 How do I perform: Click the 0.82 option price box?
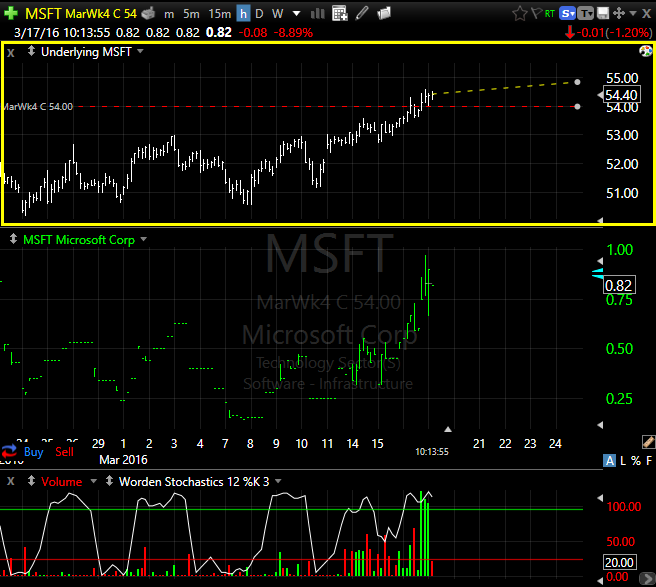click(620, 285)
